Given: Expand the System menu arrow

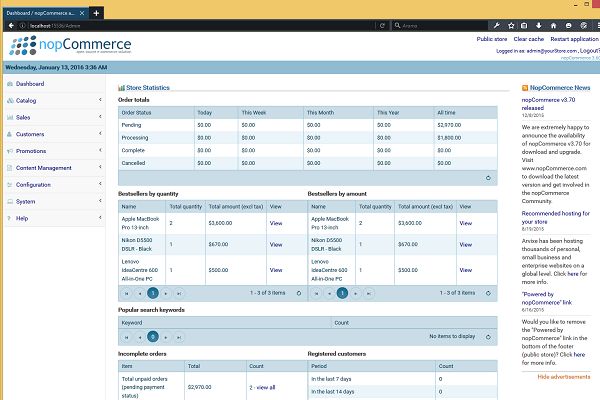Looking at the screenshot, I should [101, 201].
